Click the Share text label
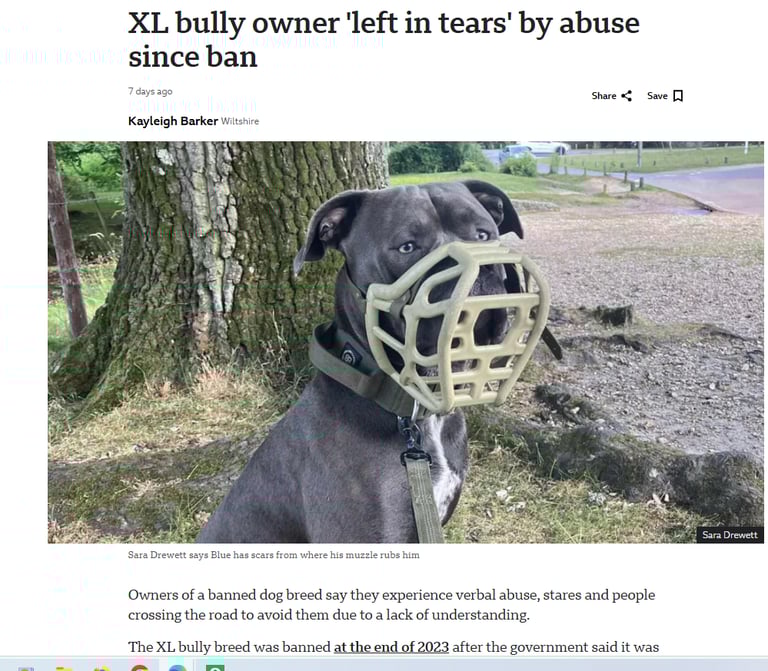Image resolution: width=768 pixels, height=671 pixels. (x=603, y=96)
